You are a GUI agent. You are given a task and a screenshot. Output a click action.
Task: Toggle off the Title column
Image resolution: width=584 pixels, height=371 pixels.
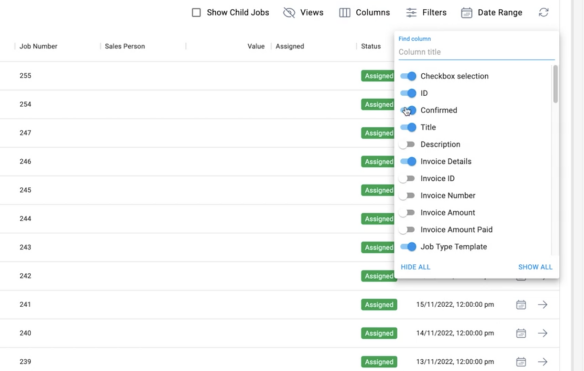[x=408, y=127]
